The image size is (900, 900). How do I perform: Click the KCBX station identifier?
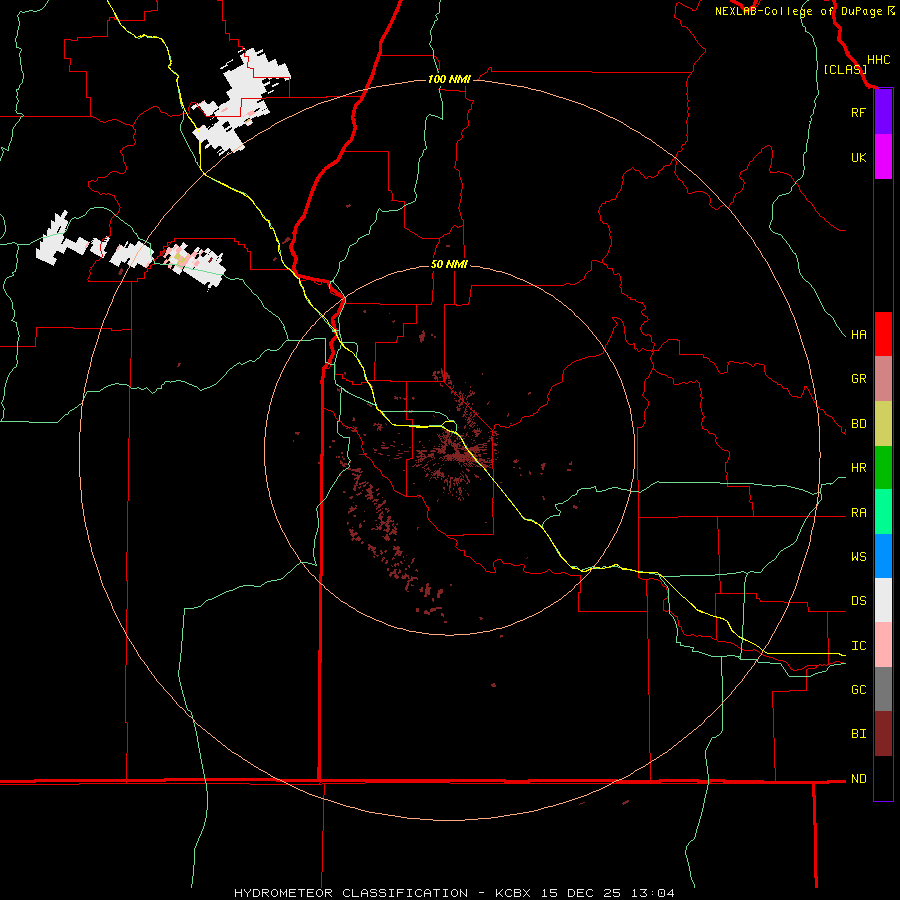pyautogui.click(x=513, y=893)
